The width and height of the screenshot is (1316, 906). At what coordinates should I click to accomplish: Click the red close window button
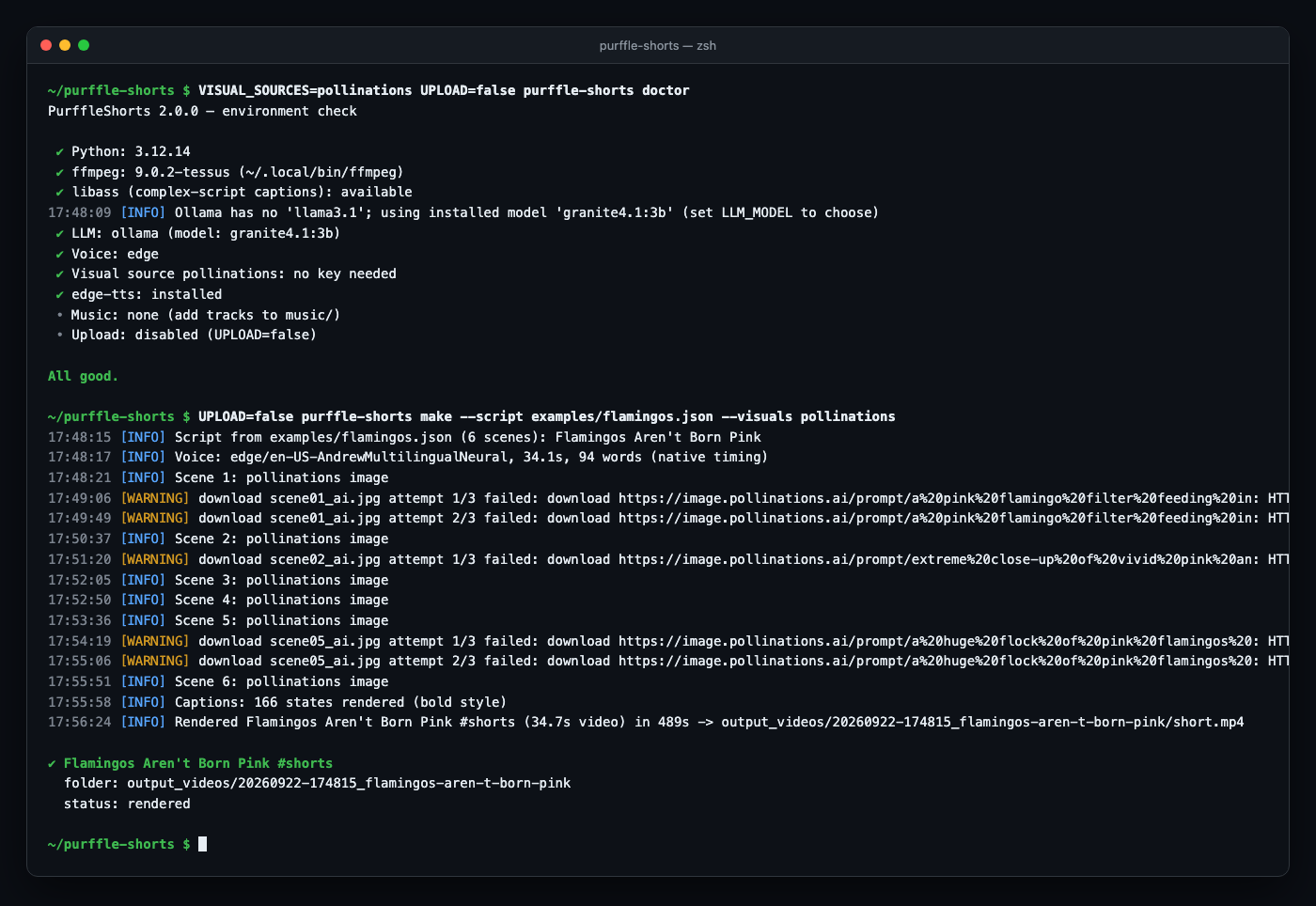tap(46, 45)
